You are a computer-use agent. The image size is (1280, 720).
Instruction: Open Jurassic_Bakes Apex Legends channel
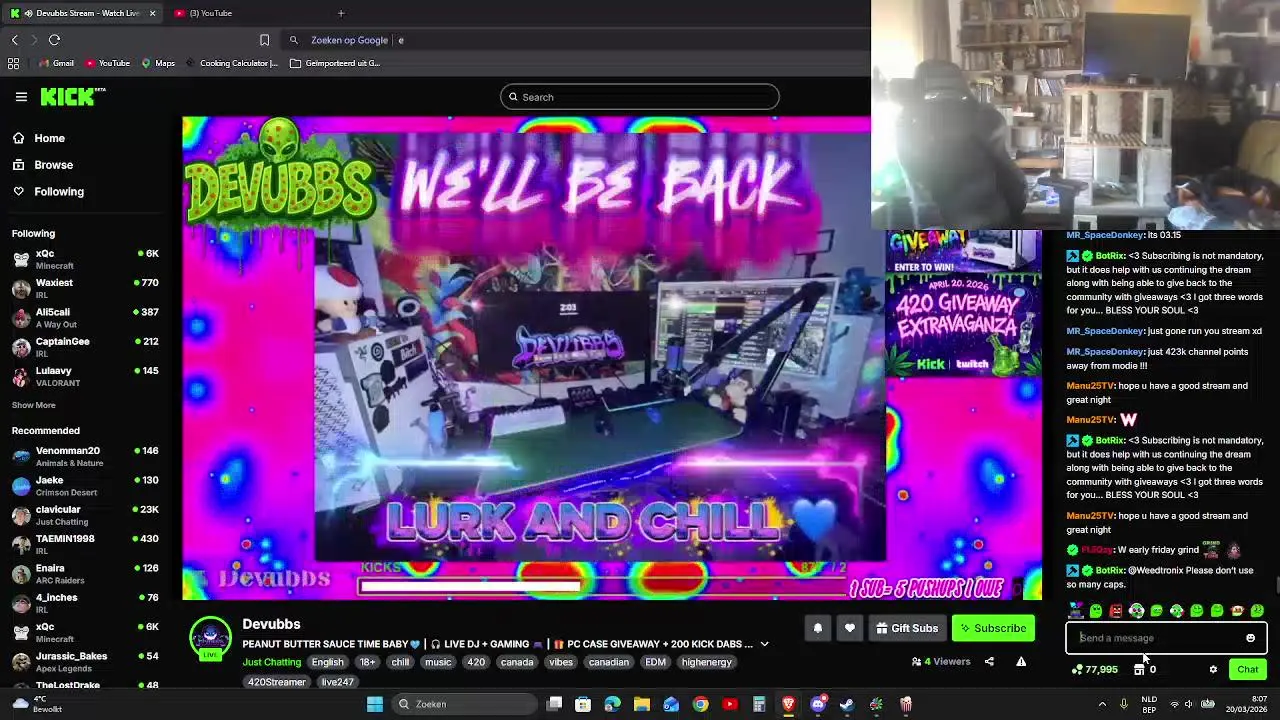click(x=85, y=661)
